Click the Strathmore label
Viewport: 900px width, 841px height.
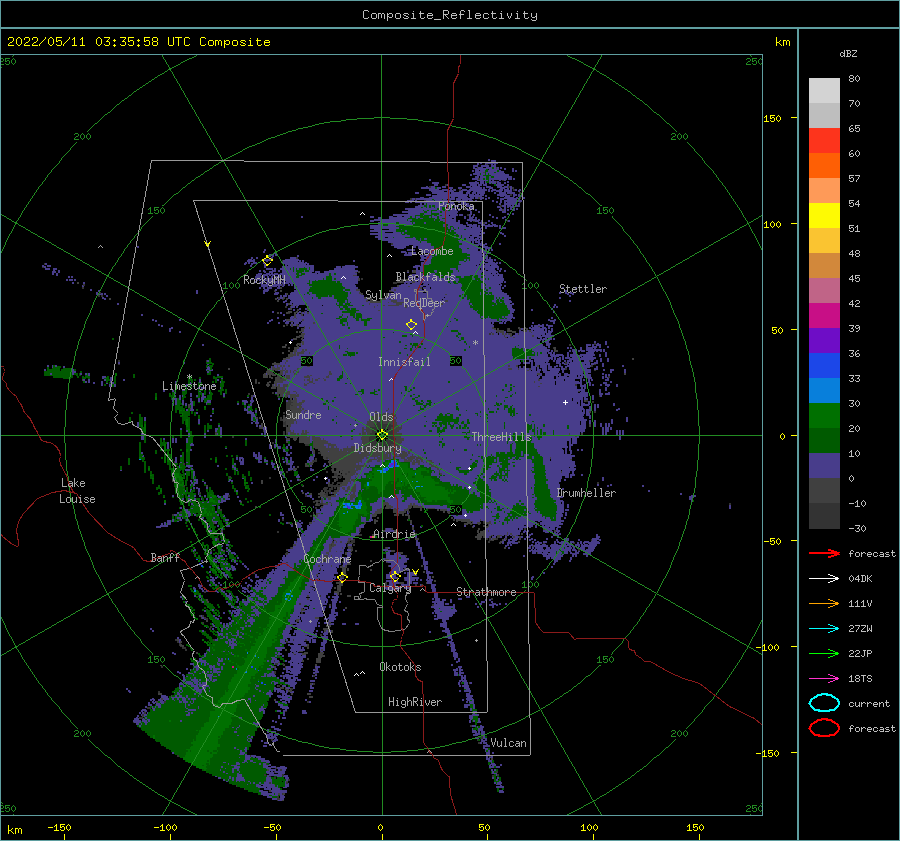click(486, 592)
